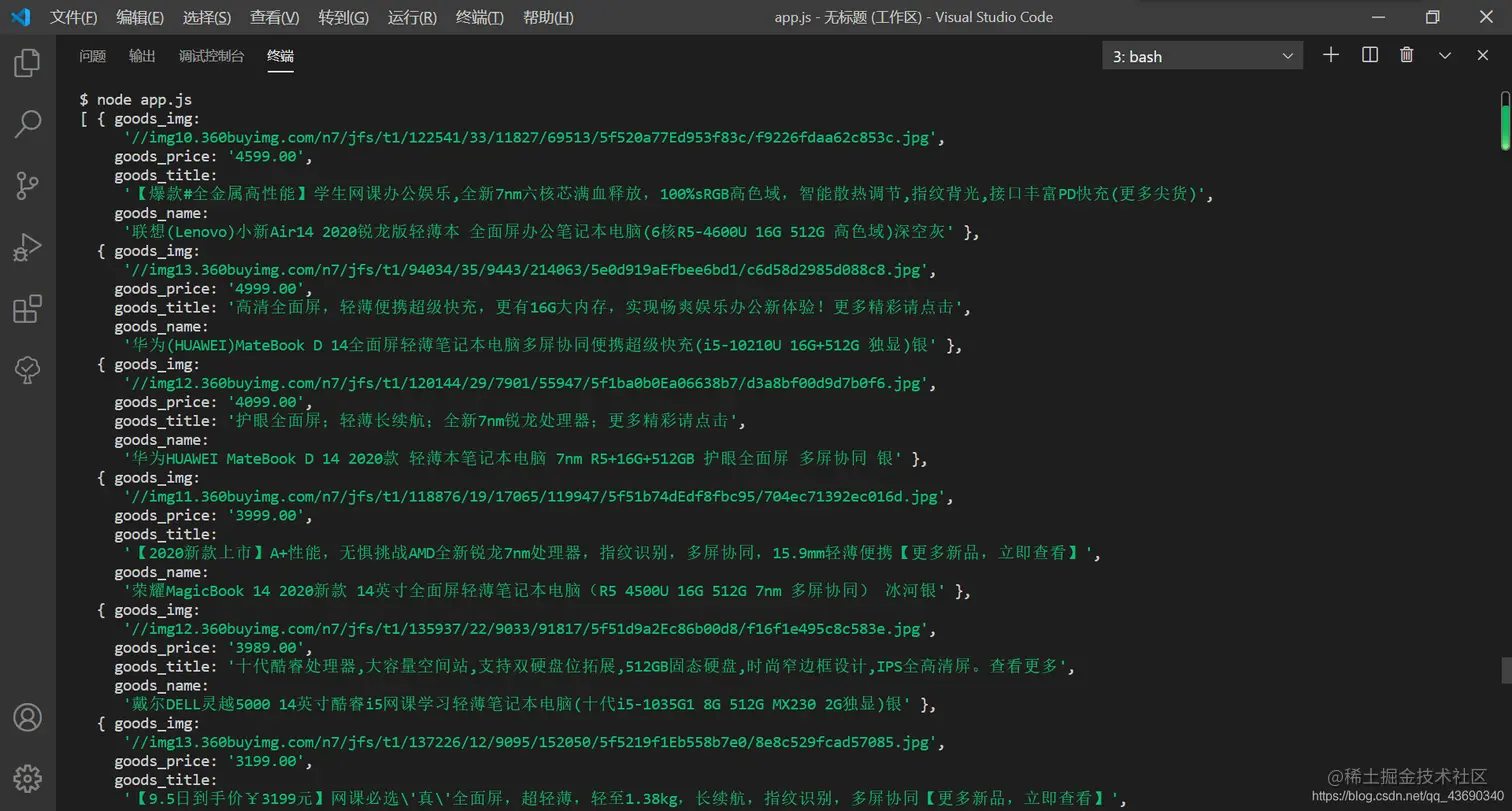Open the tree-shaped extension icon in activity bar

click(27, 371)
